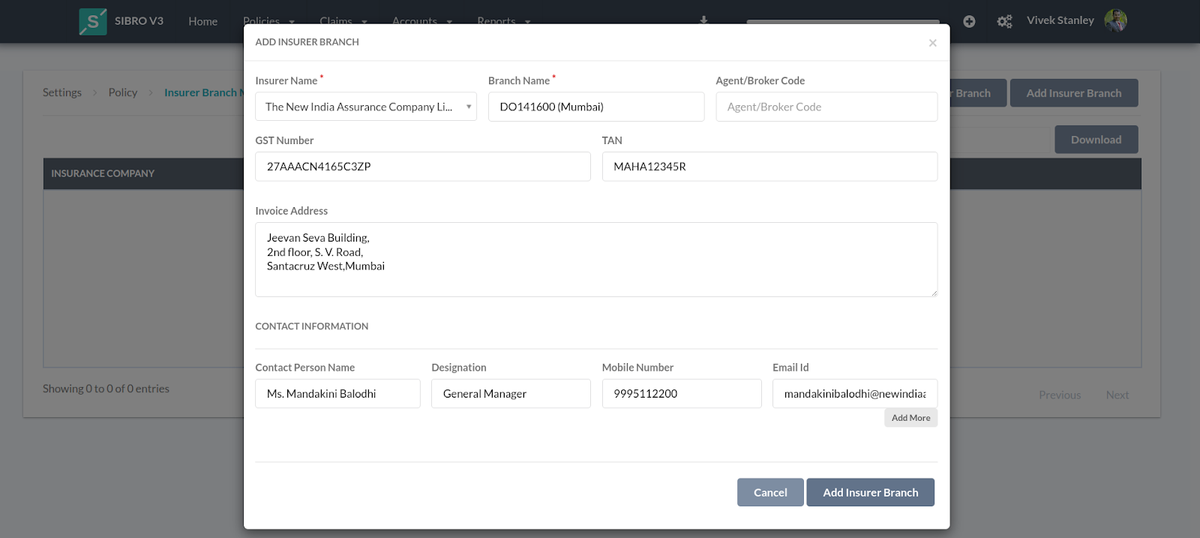Image resolution: width=1200 pixels, height=538 pixels.
Task: Click into the GST Number field
Action: pyautogui.click(x=422, y=167)
